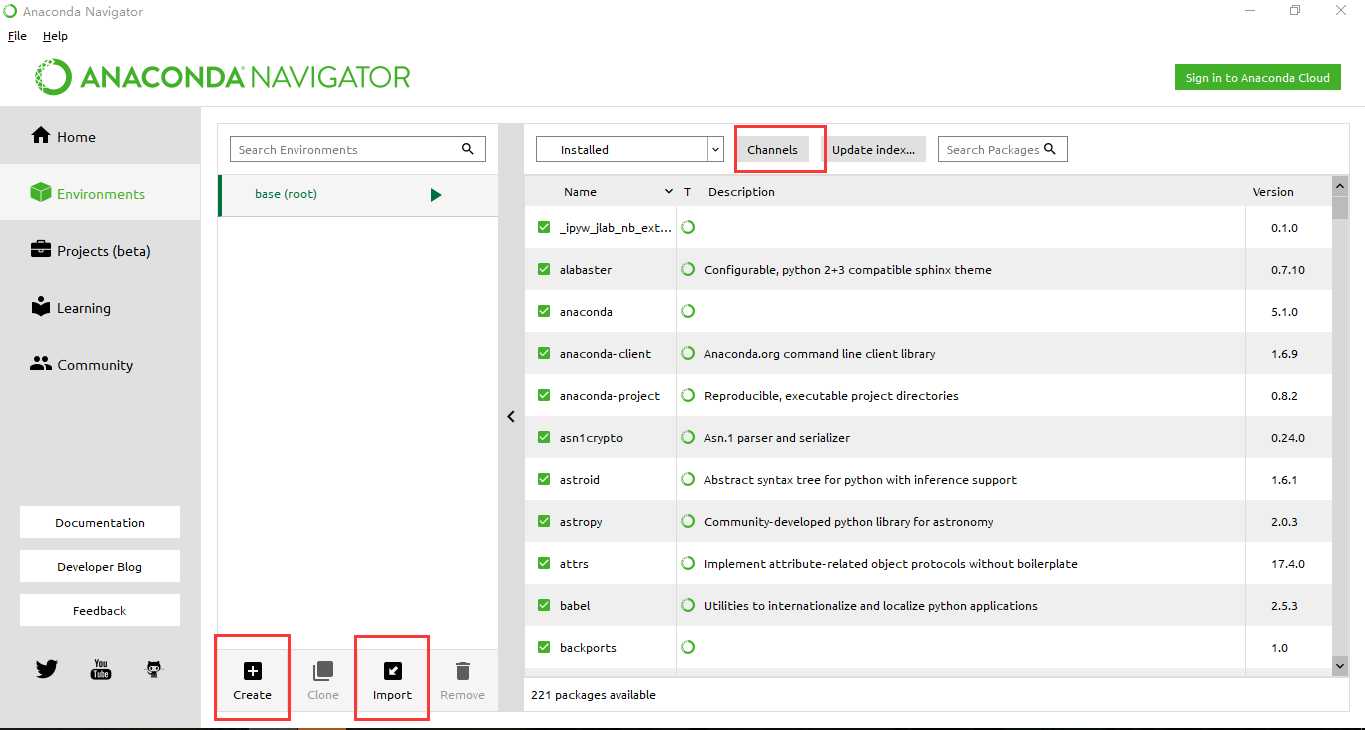Open the Home section
This screenshot has width=1365, height=730.
point(100,136)
